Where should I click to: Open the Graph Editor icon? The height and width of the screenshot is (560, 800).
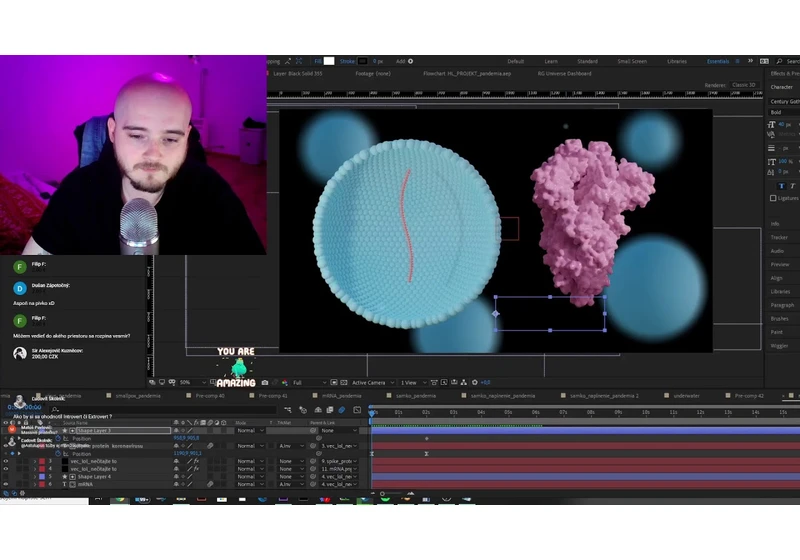click(357, 410)
